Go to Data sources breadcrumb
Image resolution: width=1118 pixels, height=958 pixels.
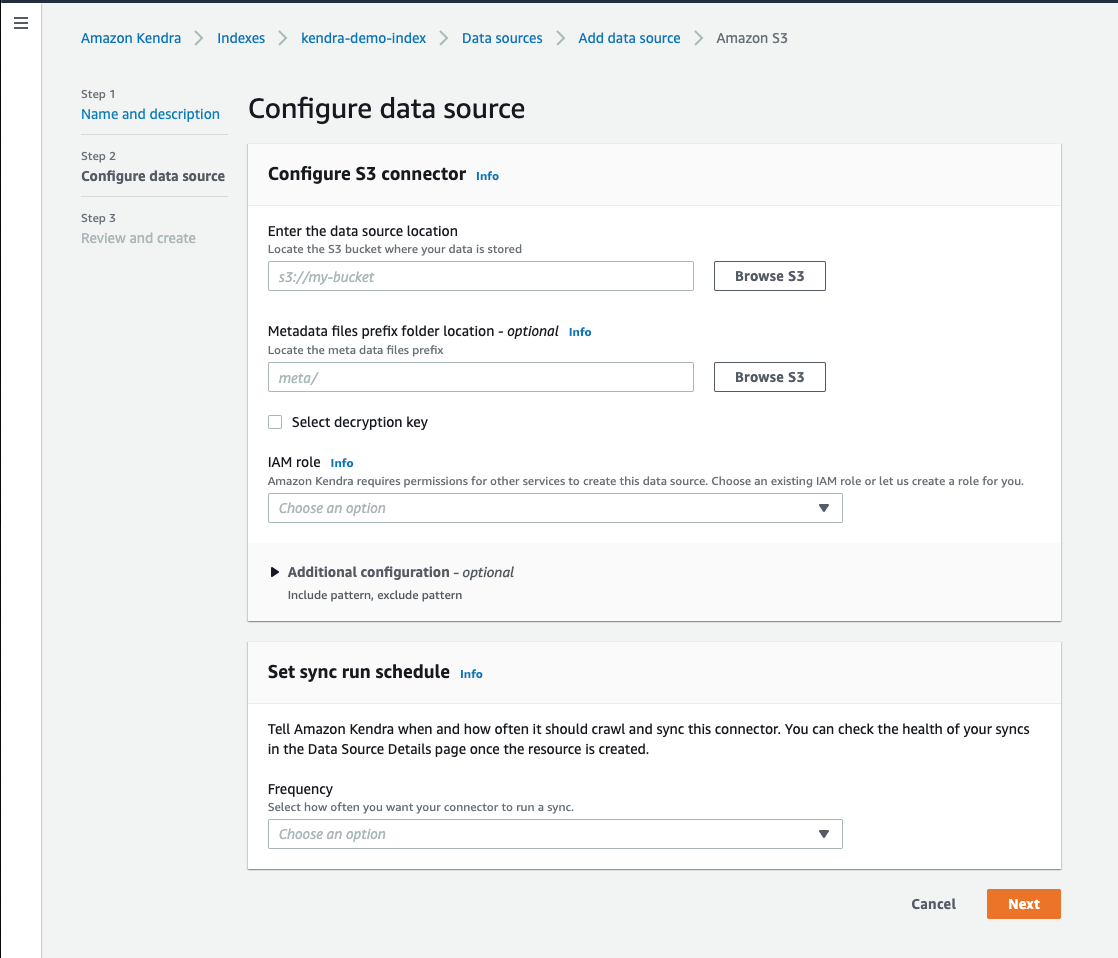click(x=502, y=38)
